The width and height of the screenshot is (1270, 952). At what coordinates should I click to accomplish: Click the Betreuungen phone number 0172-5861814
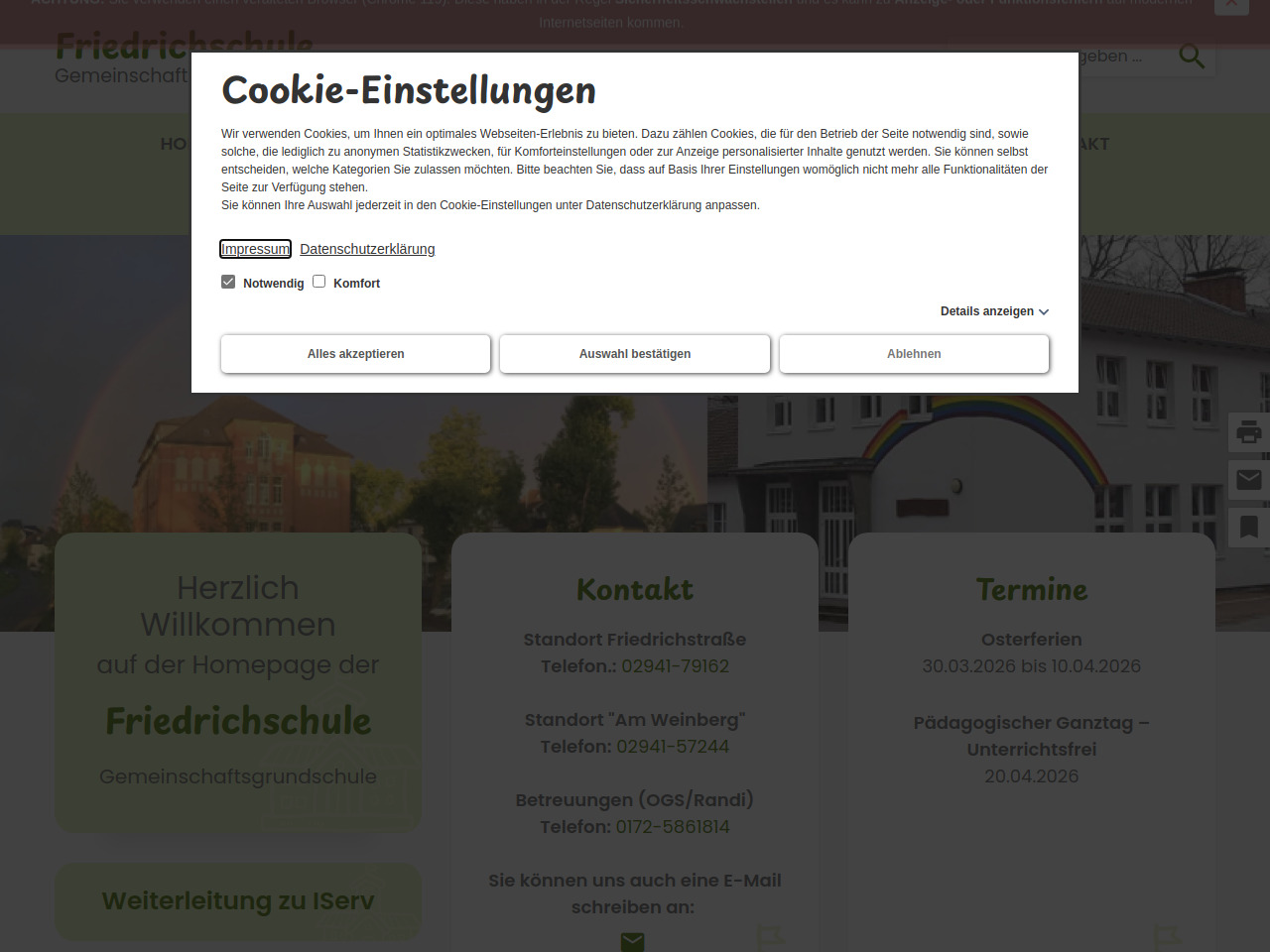pyautogui.click(x=672, y=827)
